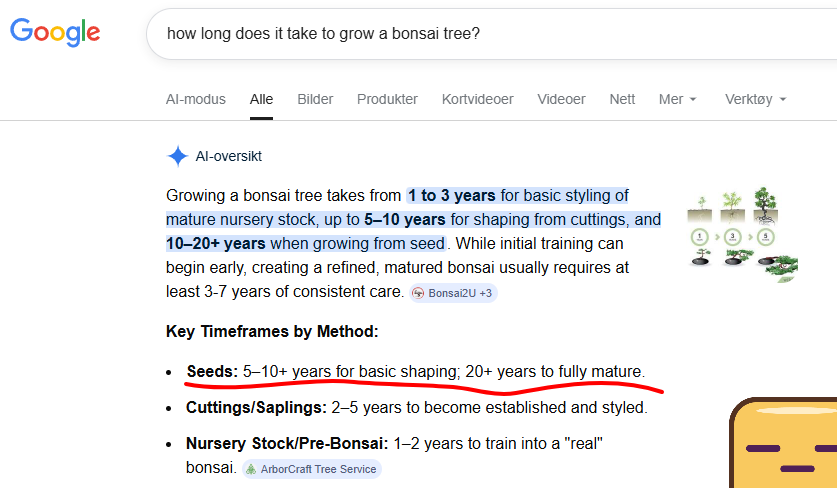Click the underlined Seeds bullet text
Image resolution: width=837 pixels, height=488 pixels.
[415, 371]
